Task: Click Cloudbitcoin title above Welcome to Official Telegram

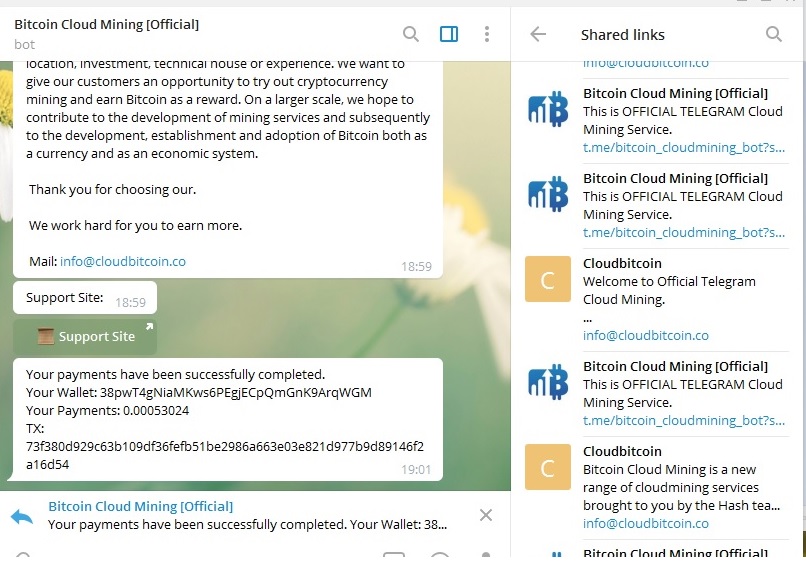Action: (622, 263)
